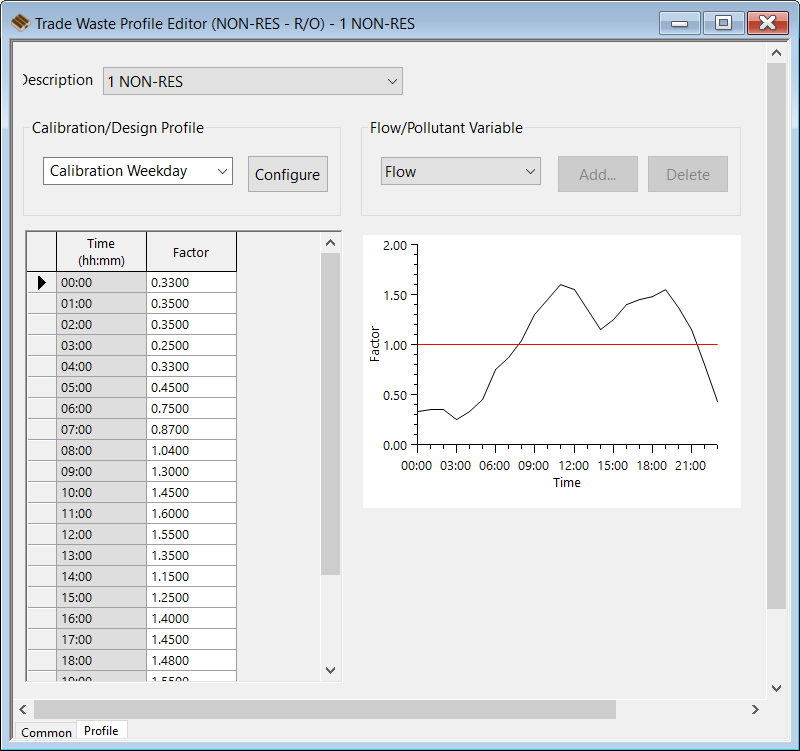800x751 pixels.
Task: Click the Configure button
Action: click(x=287, y=174)
